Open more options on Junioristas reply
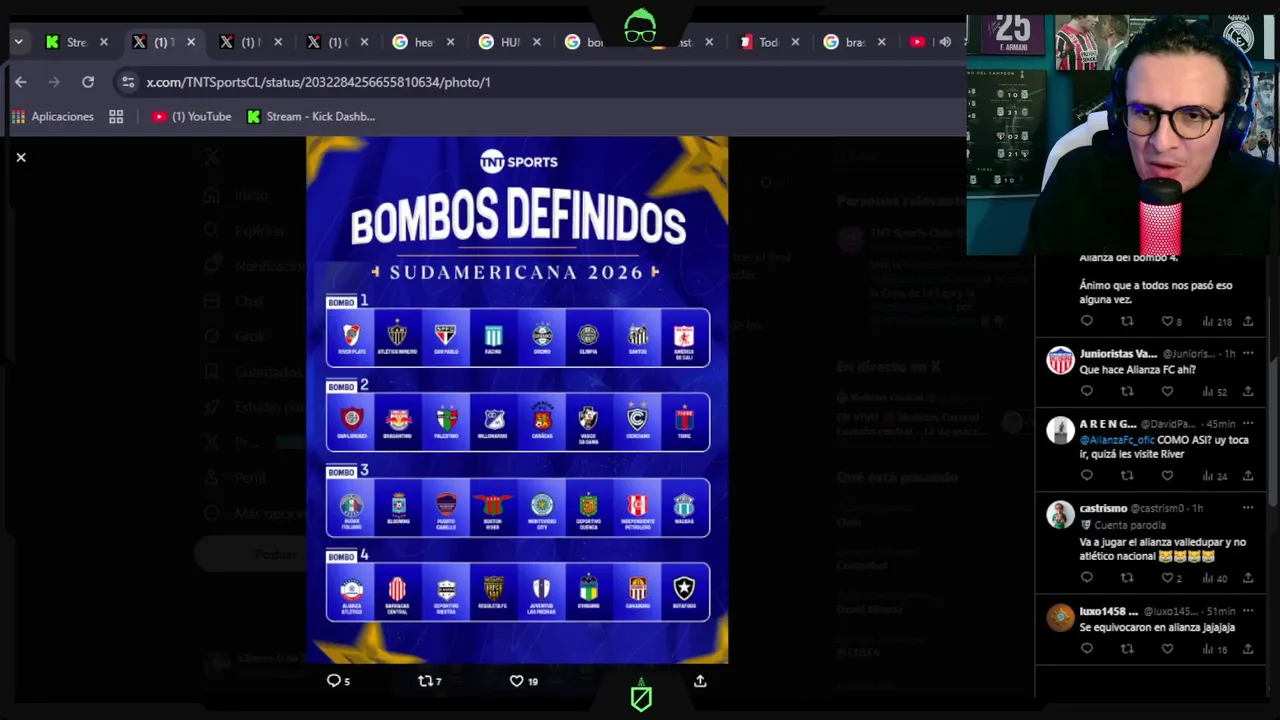Viewport: 1280px width, 720px height. tap(1247, 353)
